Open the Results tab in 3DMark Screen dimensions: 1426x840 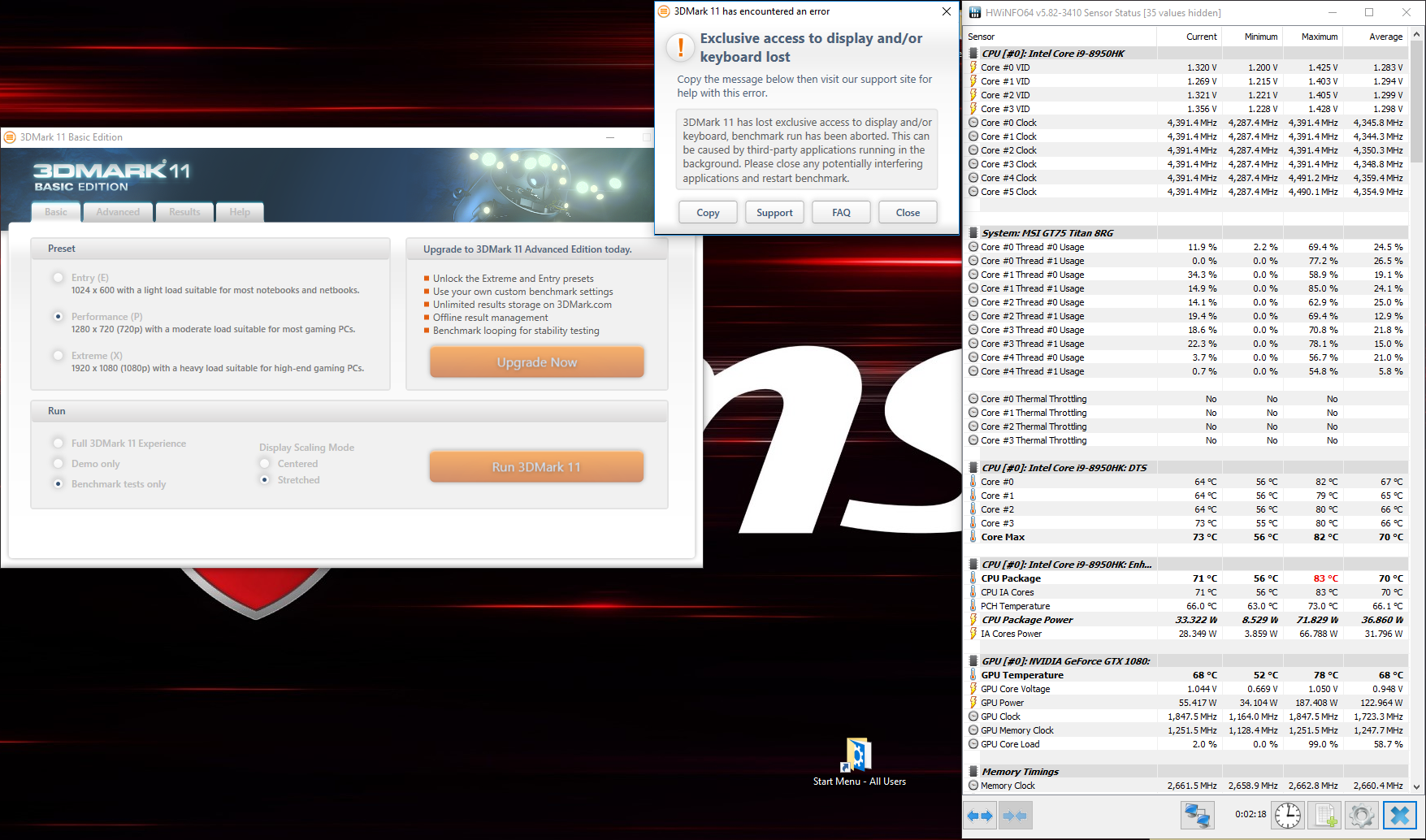(184, 212)
